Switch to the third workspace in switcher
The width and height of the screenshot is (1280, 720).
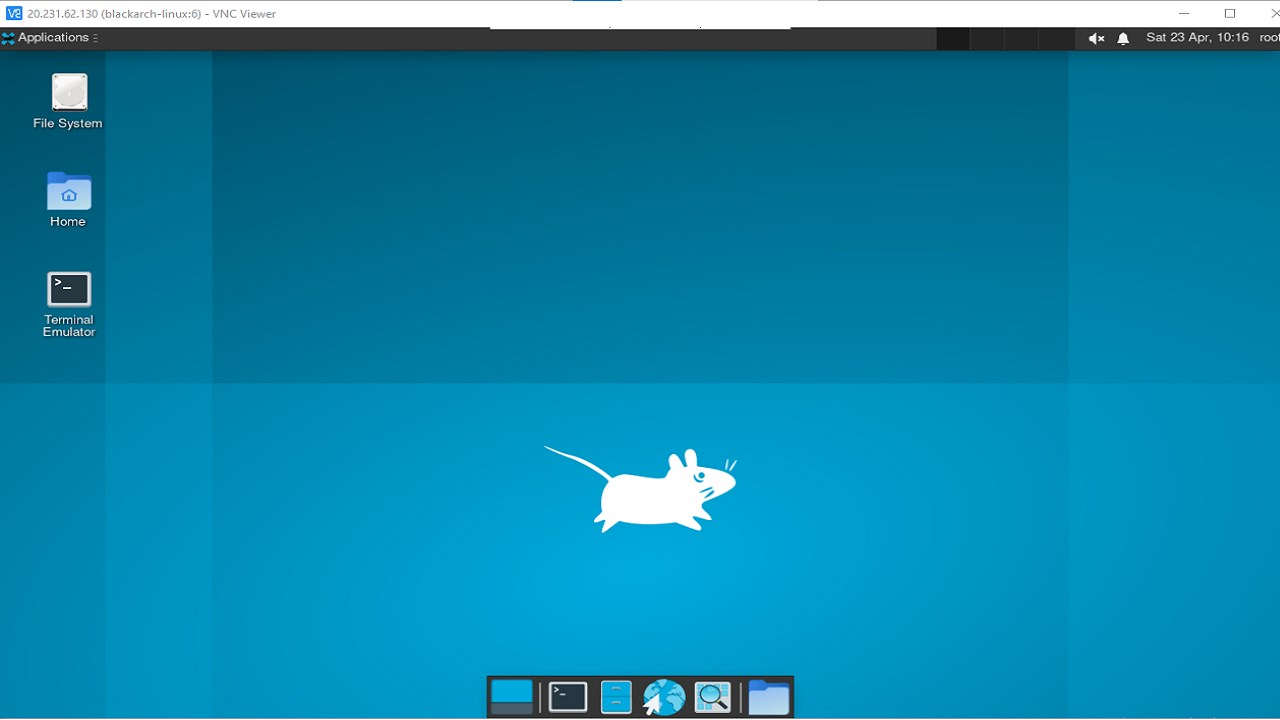point(1021,38)
